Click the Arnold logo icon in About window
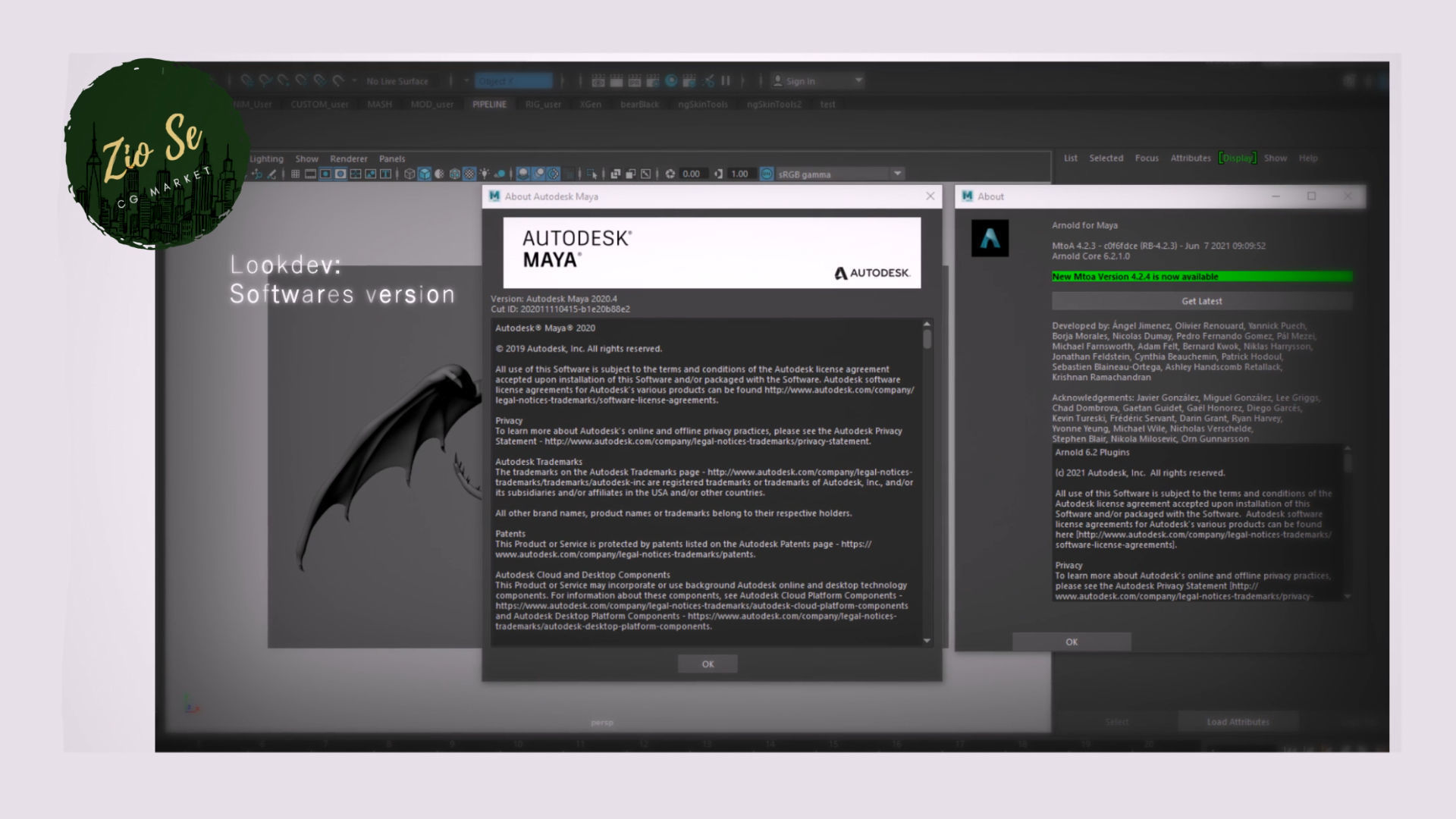Screen dimensions: 1456x819 pyautogui.click(x=990, y=239)
